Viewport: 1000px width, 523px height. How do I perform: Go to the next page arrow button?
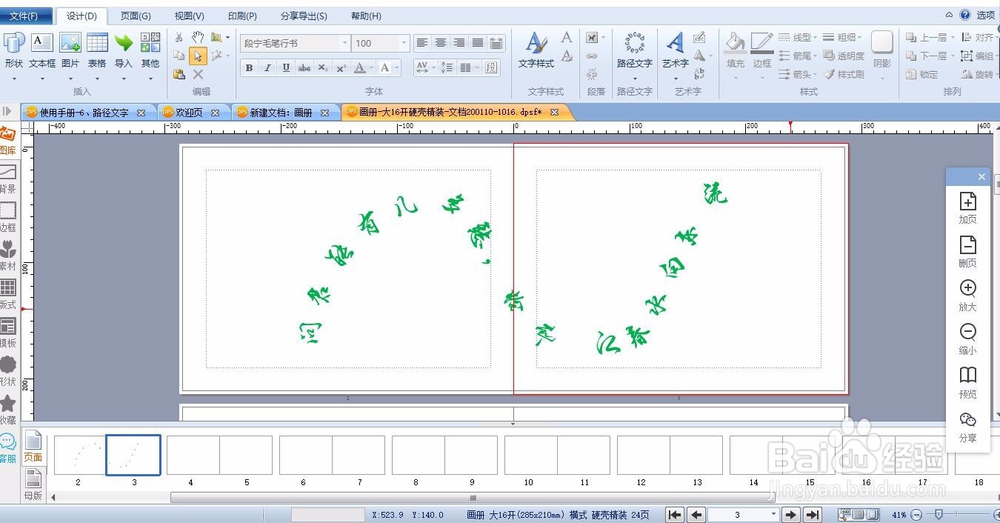pos(791,514)
